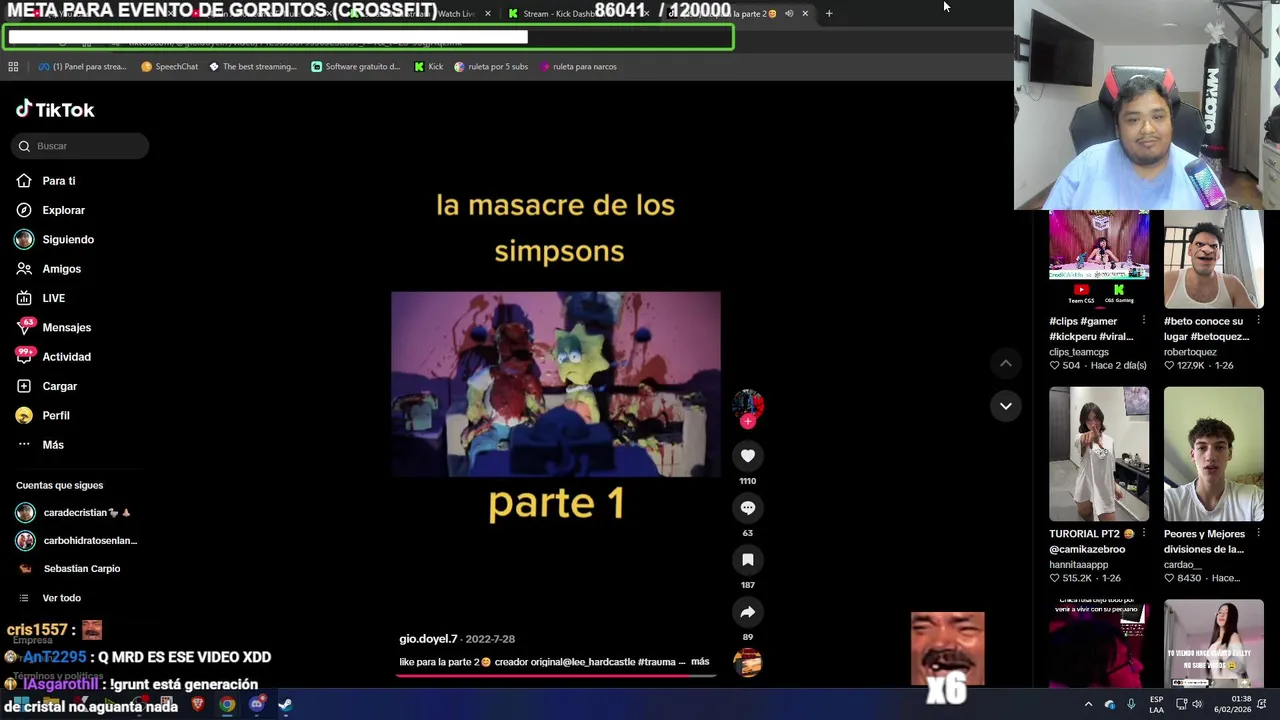Click the Buscar search field
Screen dimensions: 1280x720
[x=80, y=146]
